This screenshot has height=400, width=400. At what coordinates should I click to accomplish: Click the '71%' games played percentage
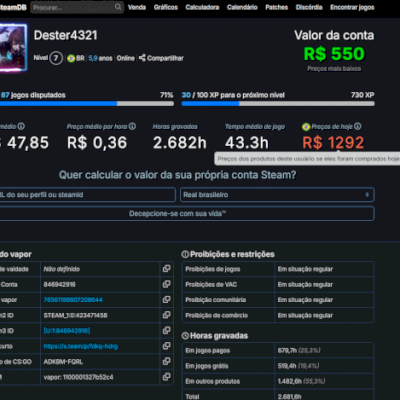[167, 95]
